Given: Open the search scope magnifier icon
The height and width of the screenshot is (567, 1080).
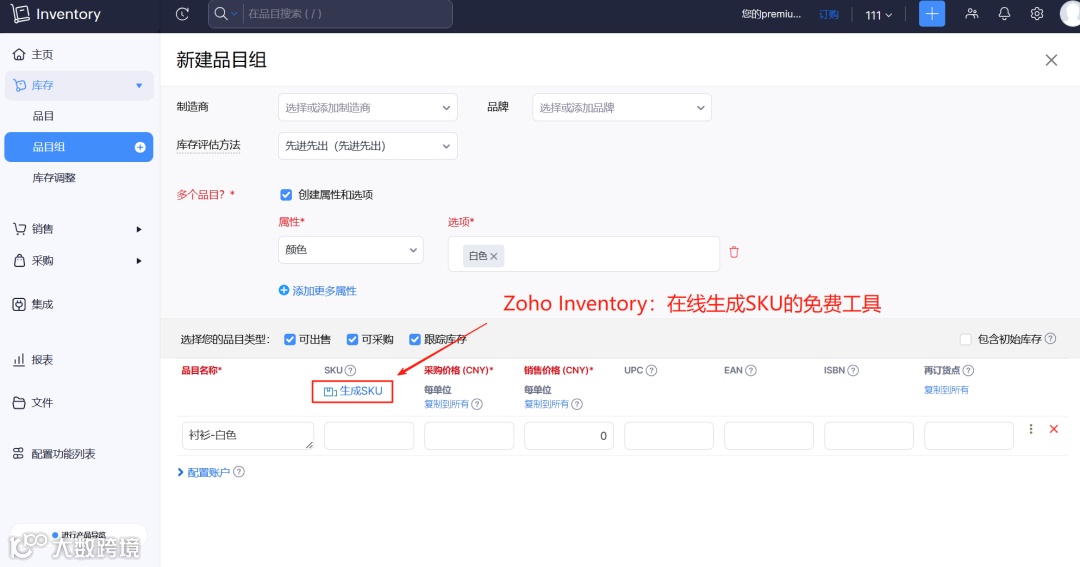Looking at the screenshot, I should coord(220,14).
